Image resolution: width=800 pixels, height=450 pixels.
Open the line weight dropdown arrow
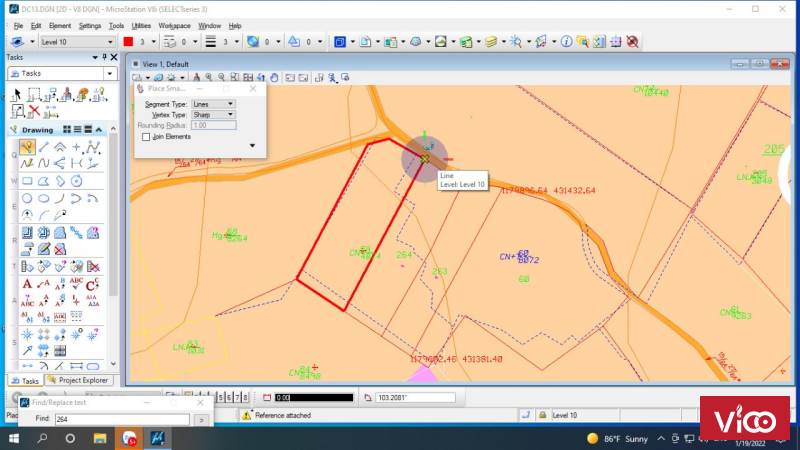coord(236,42)
